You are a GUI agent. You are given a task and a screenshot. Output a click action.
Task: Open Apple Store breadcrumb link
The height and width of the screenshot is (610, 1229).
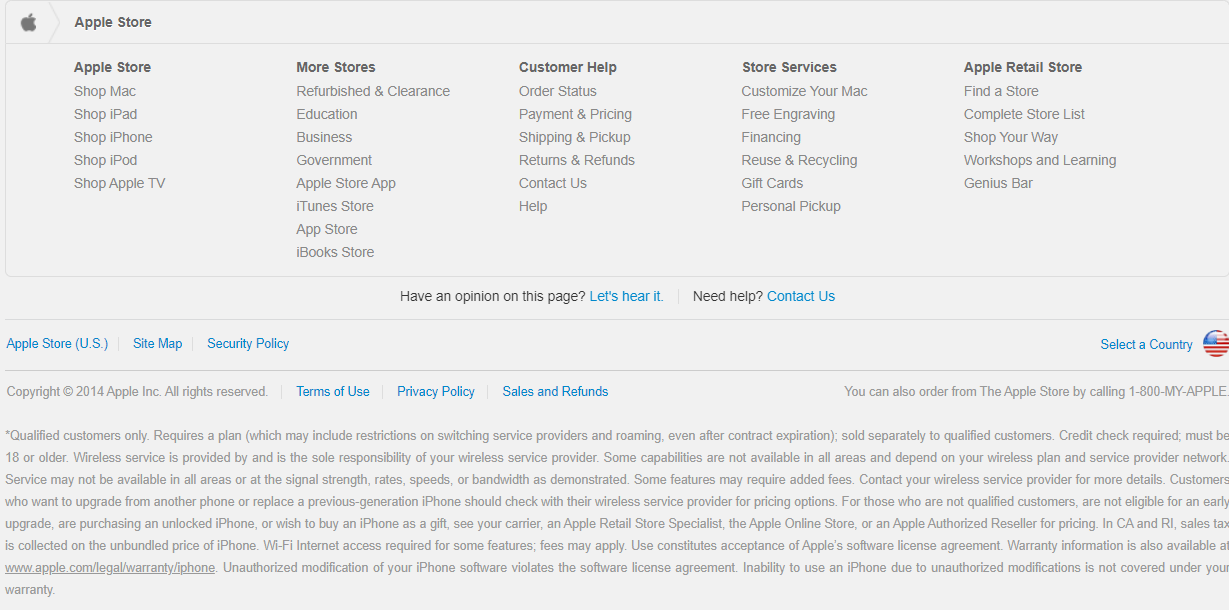tap(113, 22)
